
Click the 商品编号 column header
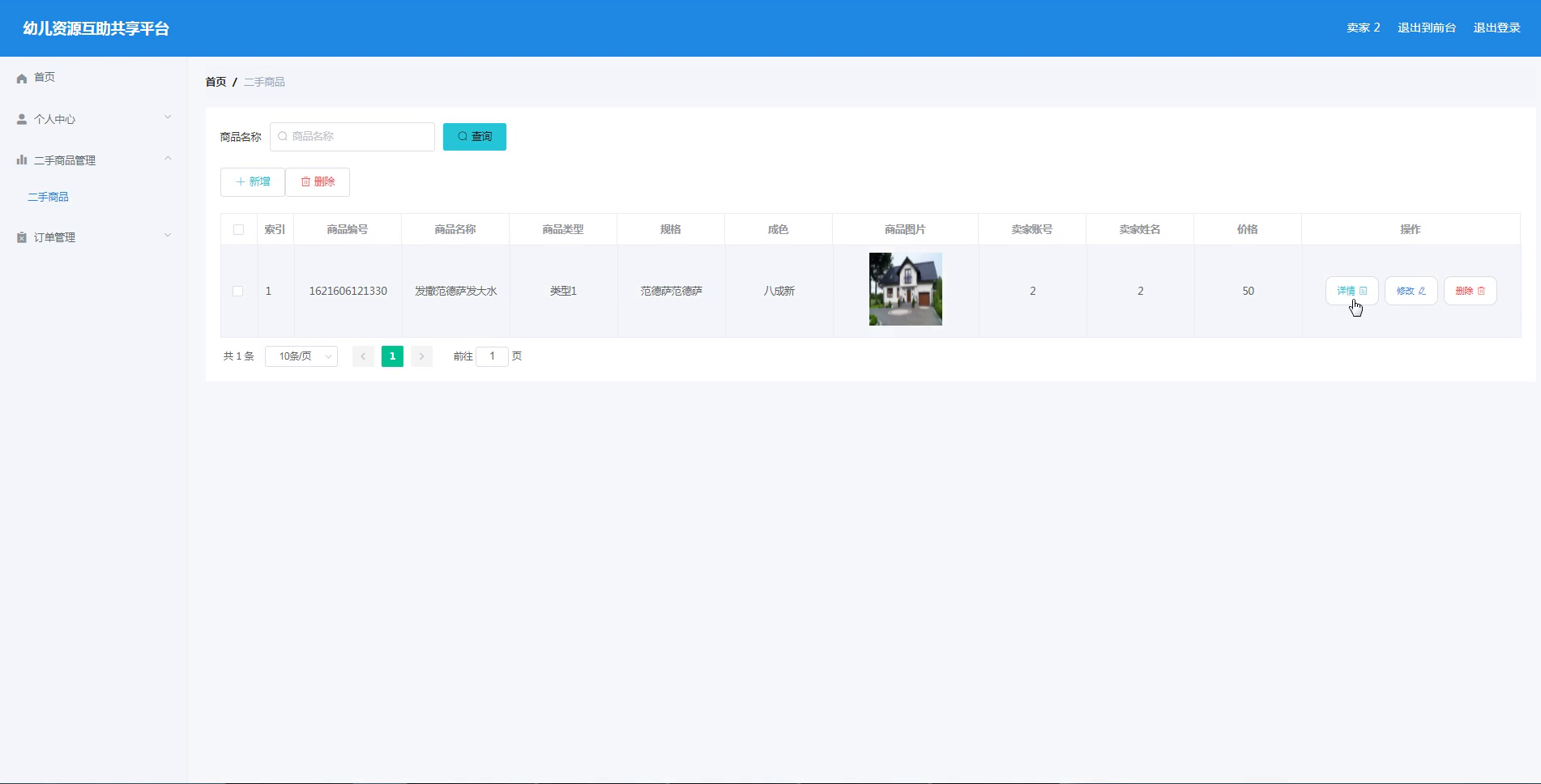[x=348, y=230]
